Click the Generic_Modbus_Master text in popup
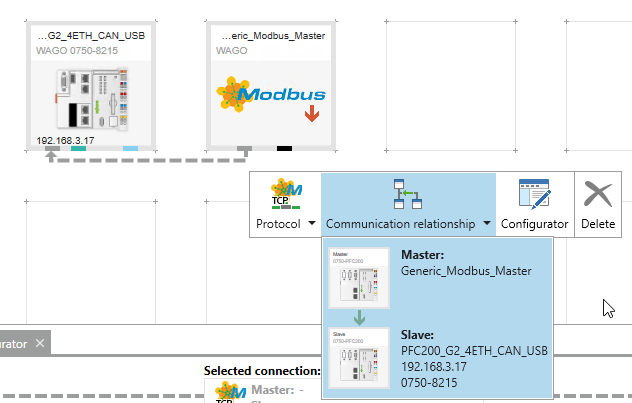Screen dimensions: 632x403 tap(466, 271)
